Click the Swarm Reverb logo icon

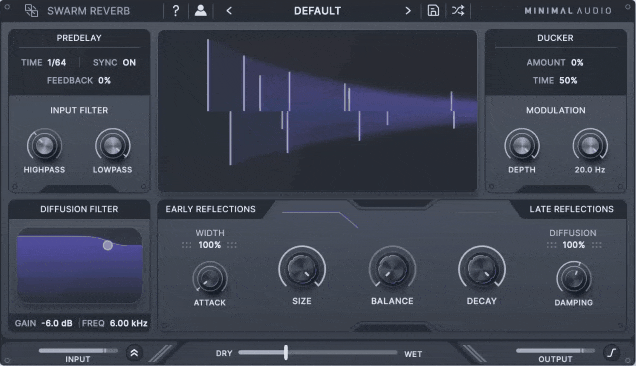pyautogui.click(x=31, y=11)
